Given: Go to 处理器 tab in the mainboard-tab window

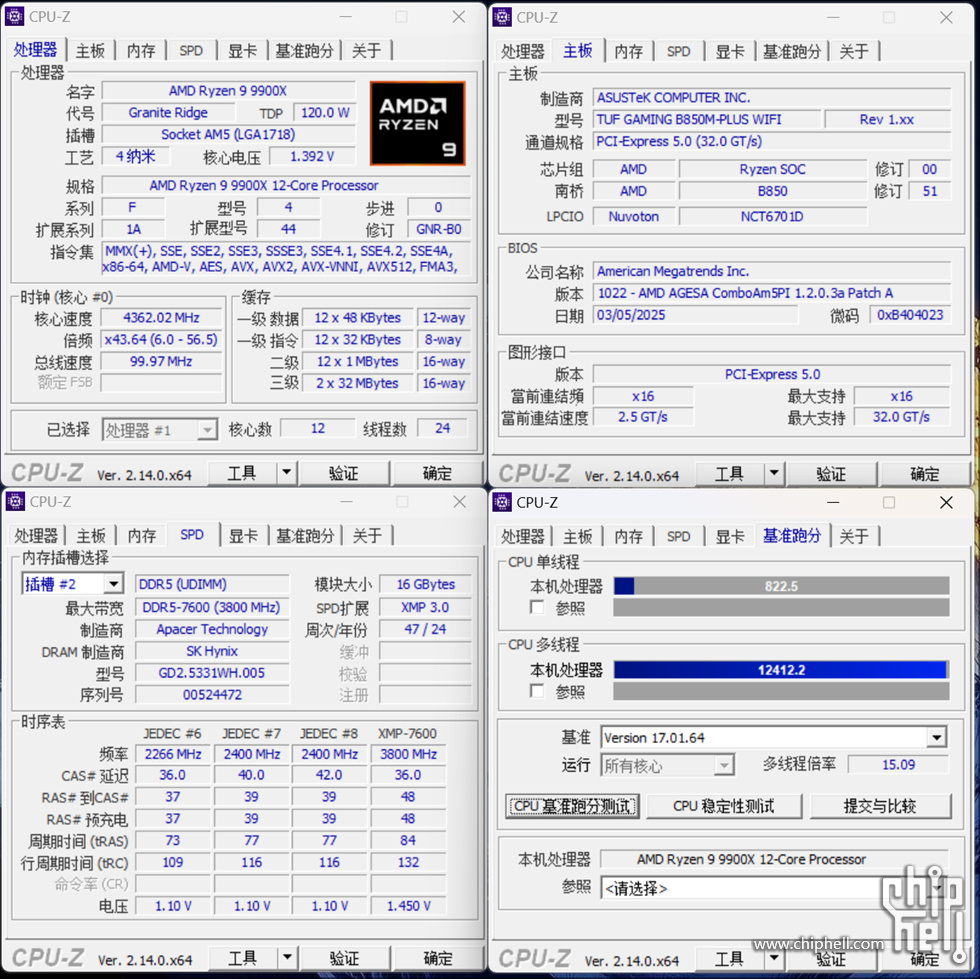Looking at the screenshot, I should (x=522, y=51).
